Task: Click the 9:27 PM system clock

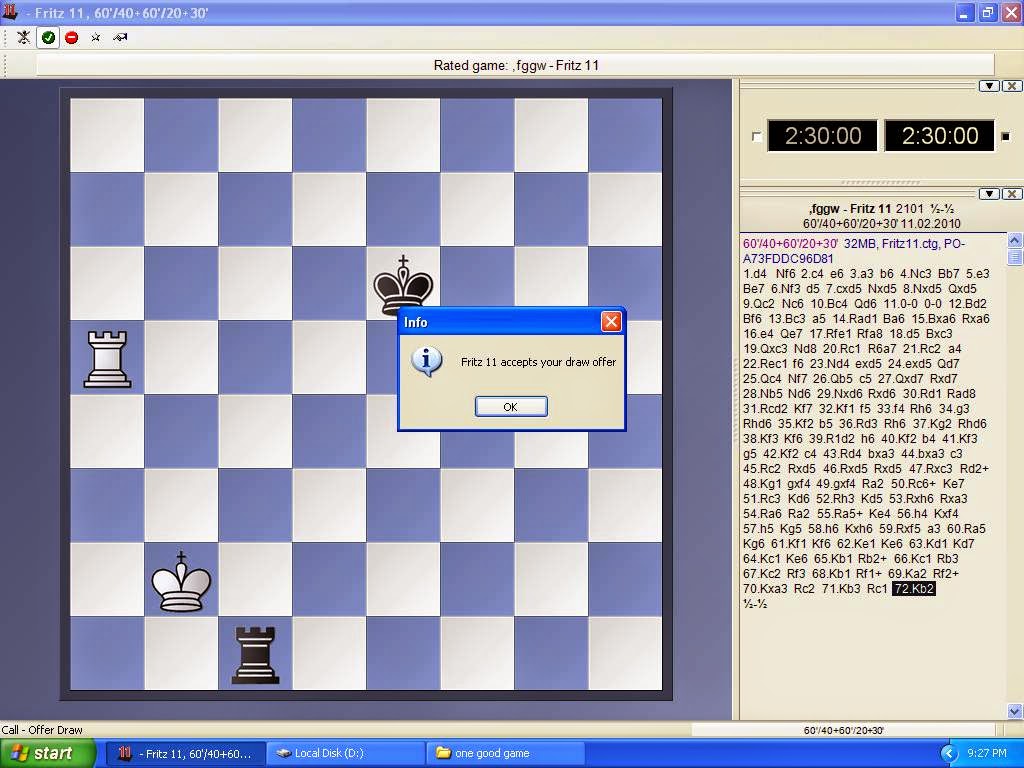Action: (987, 754)
